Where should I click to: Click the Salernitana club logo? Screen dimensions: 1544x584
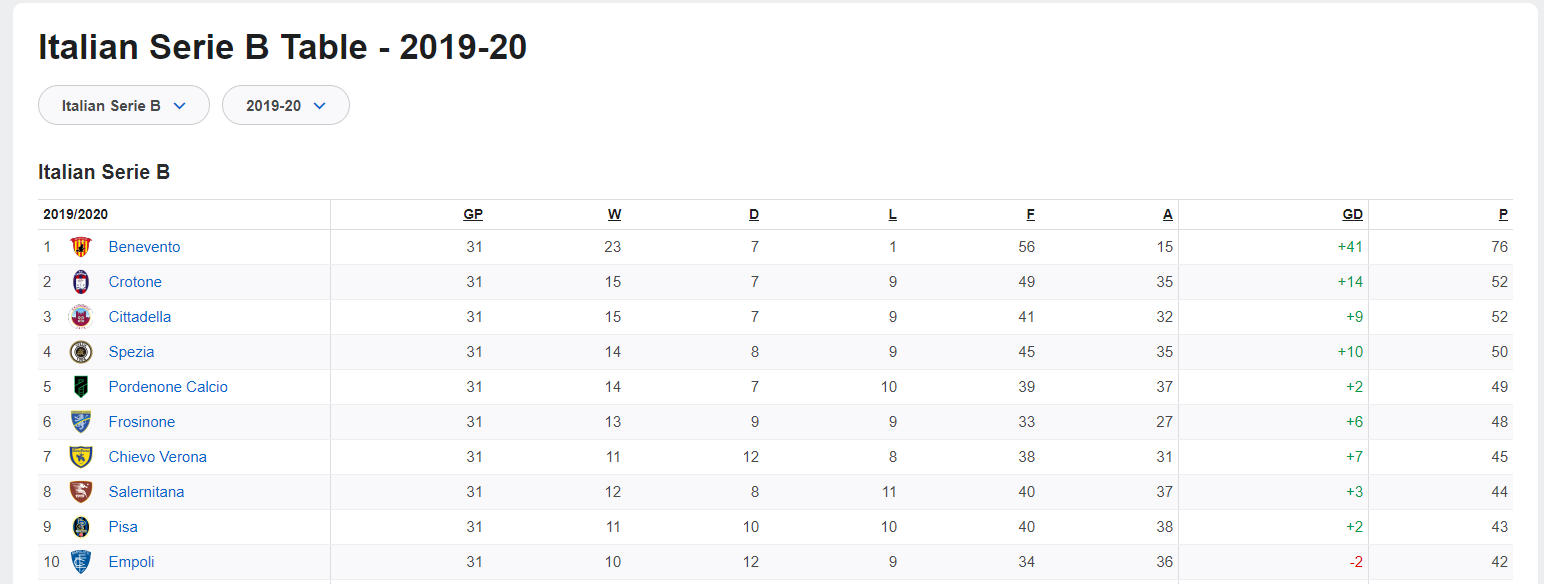[81, 492]
